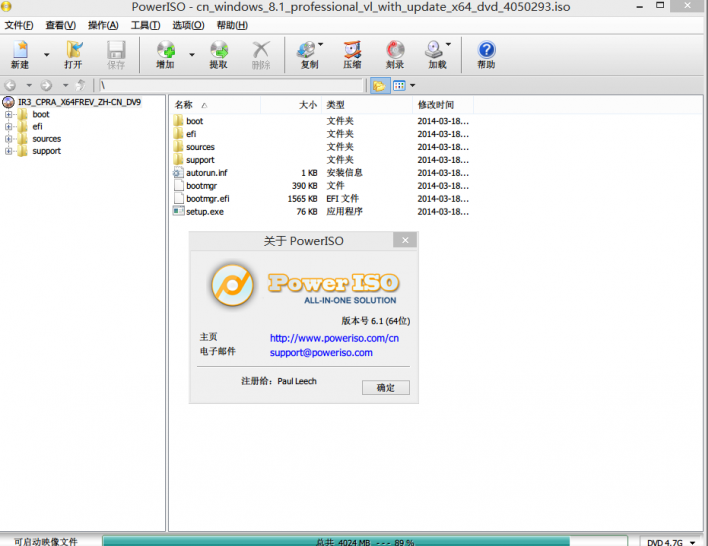The image size is (708, 546).
Task: Open the dropdown arrow beside Add
Action: (x=192, y=55)
